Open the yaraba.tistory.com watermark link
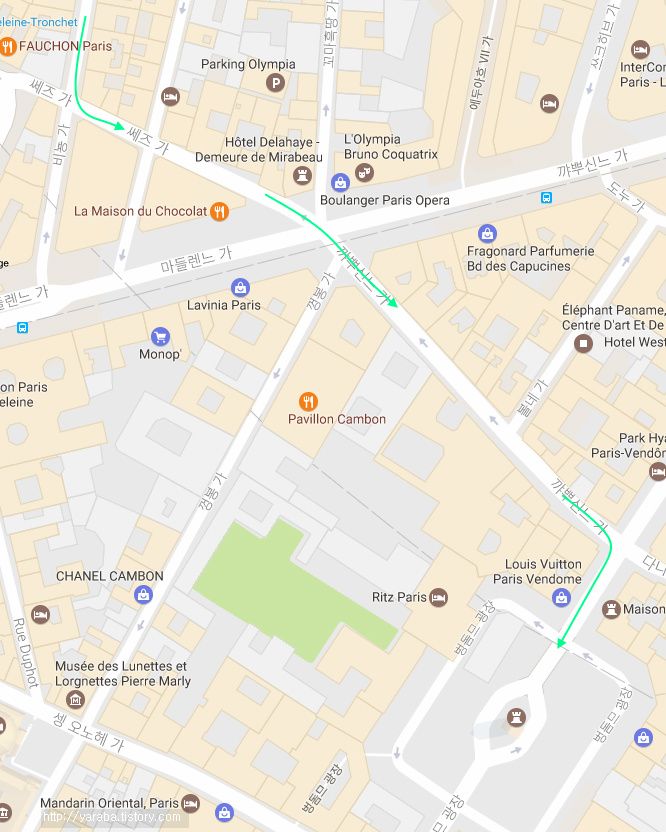This screenshot has height=832, width=666. [x=111, y=817]
